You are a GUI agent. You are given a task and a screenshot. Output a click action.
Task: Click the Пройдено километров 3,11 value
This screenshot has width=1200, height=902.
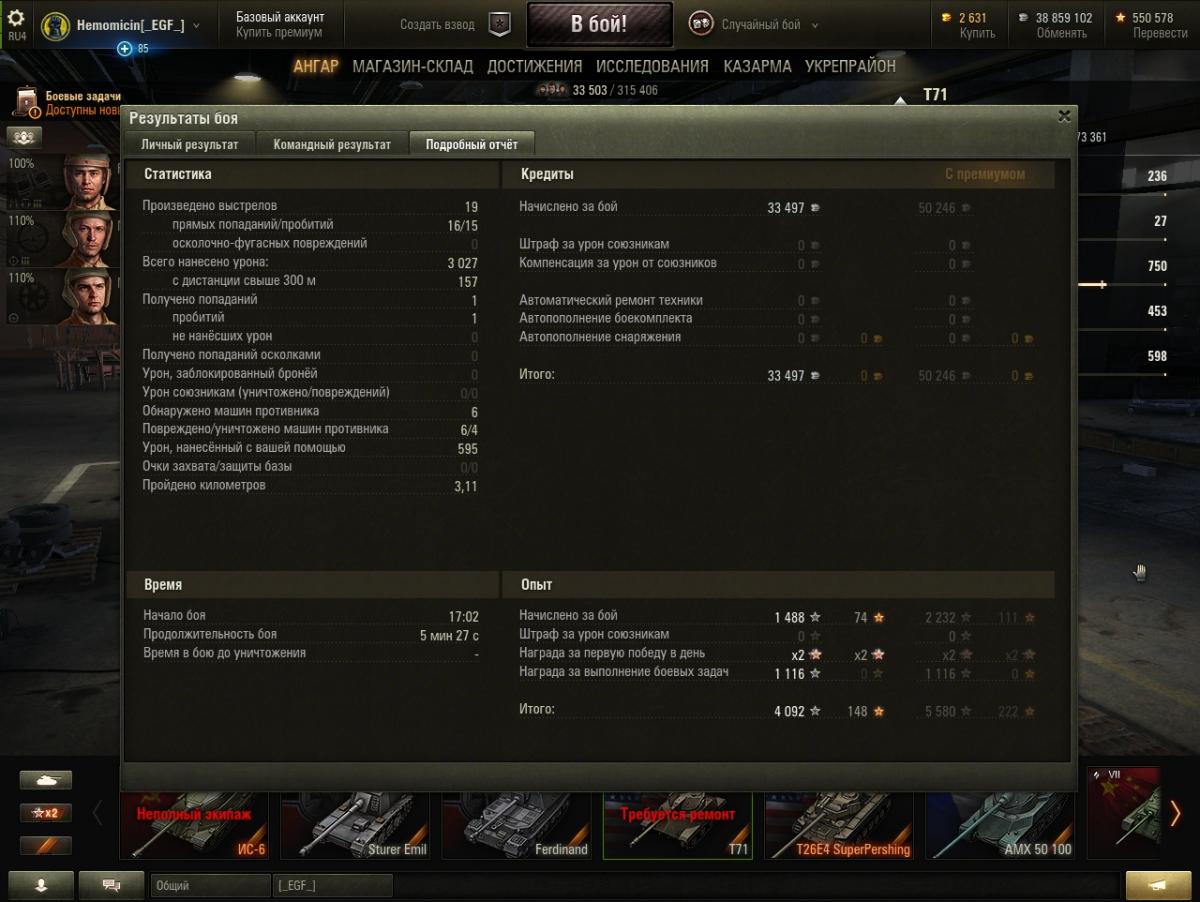click(x=466, y=486)
